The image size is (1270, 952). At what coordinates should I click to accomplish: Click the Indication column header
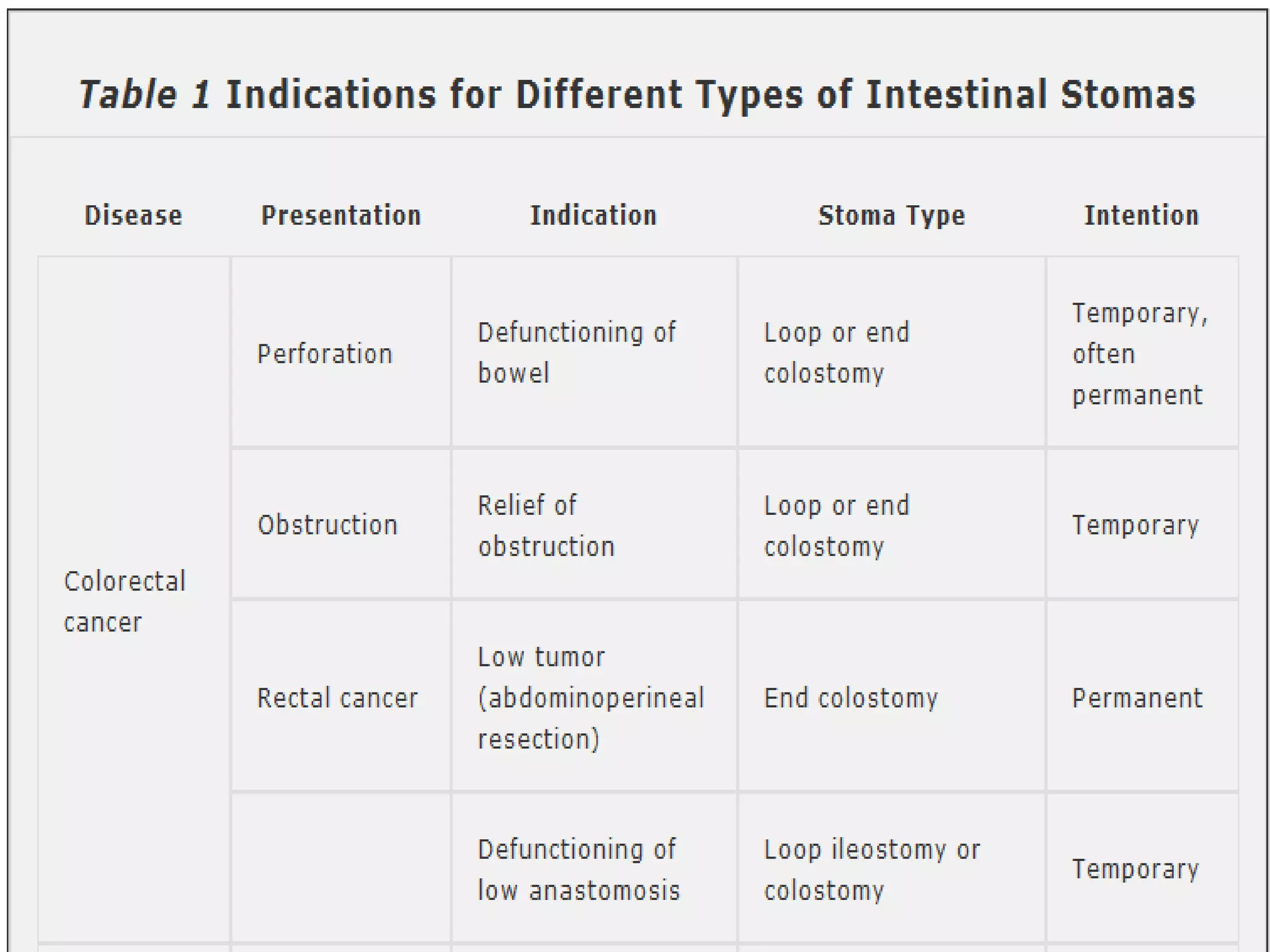point(593,216)
